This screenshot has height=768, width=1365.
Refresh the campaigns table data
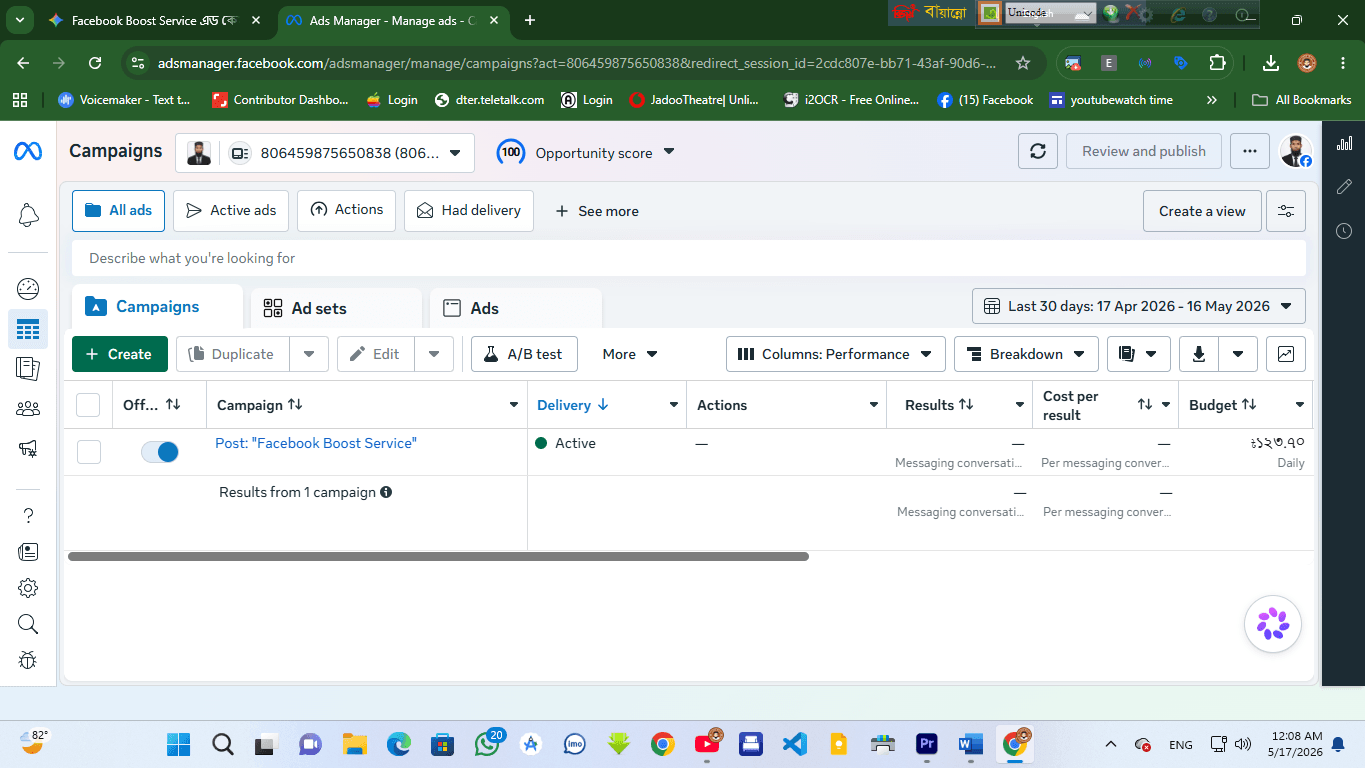point(1038,151)
